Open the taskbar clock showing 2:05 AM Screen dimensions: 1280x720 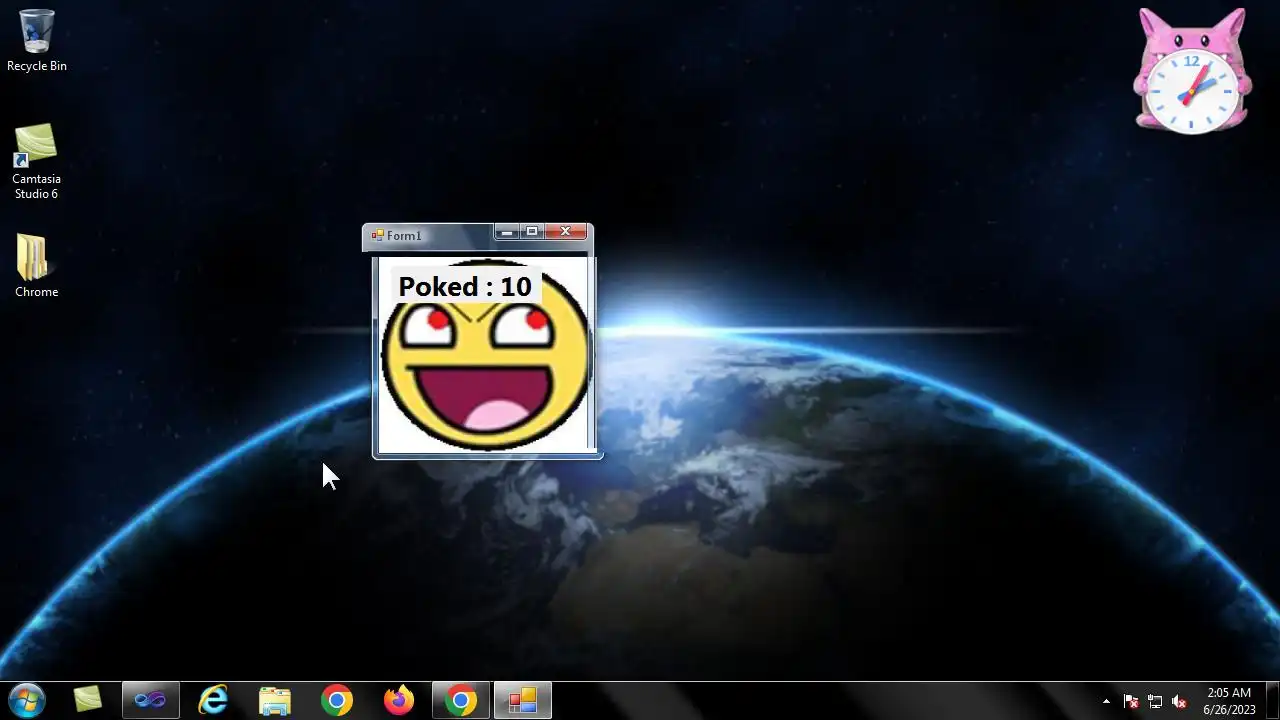[1229, 701]
